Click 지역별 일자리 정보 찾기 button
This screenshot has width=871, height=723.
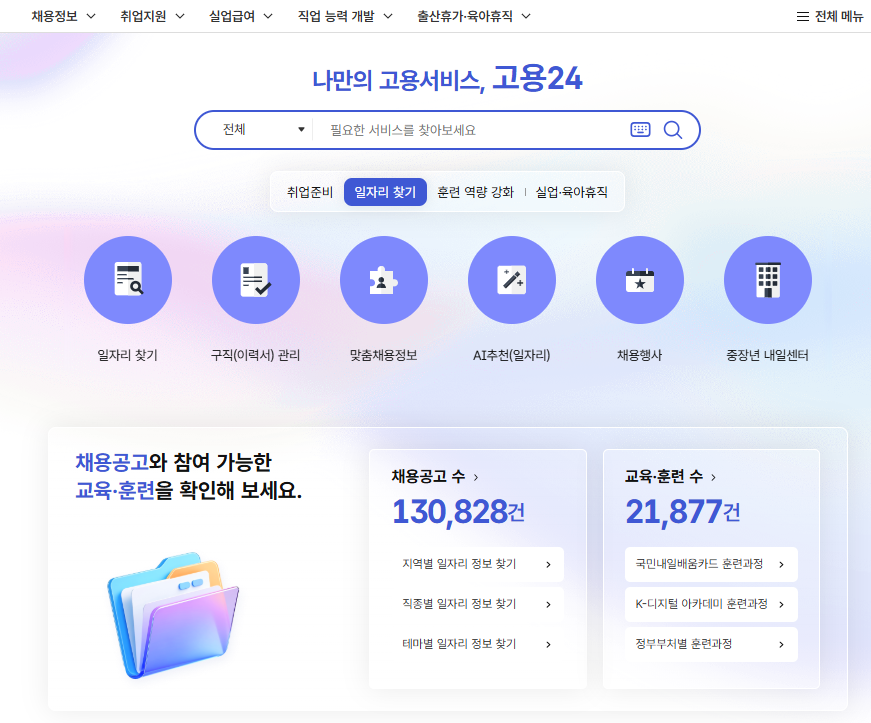click(x=478, y=564)
